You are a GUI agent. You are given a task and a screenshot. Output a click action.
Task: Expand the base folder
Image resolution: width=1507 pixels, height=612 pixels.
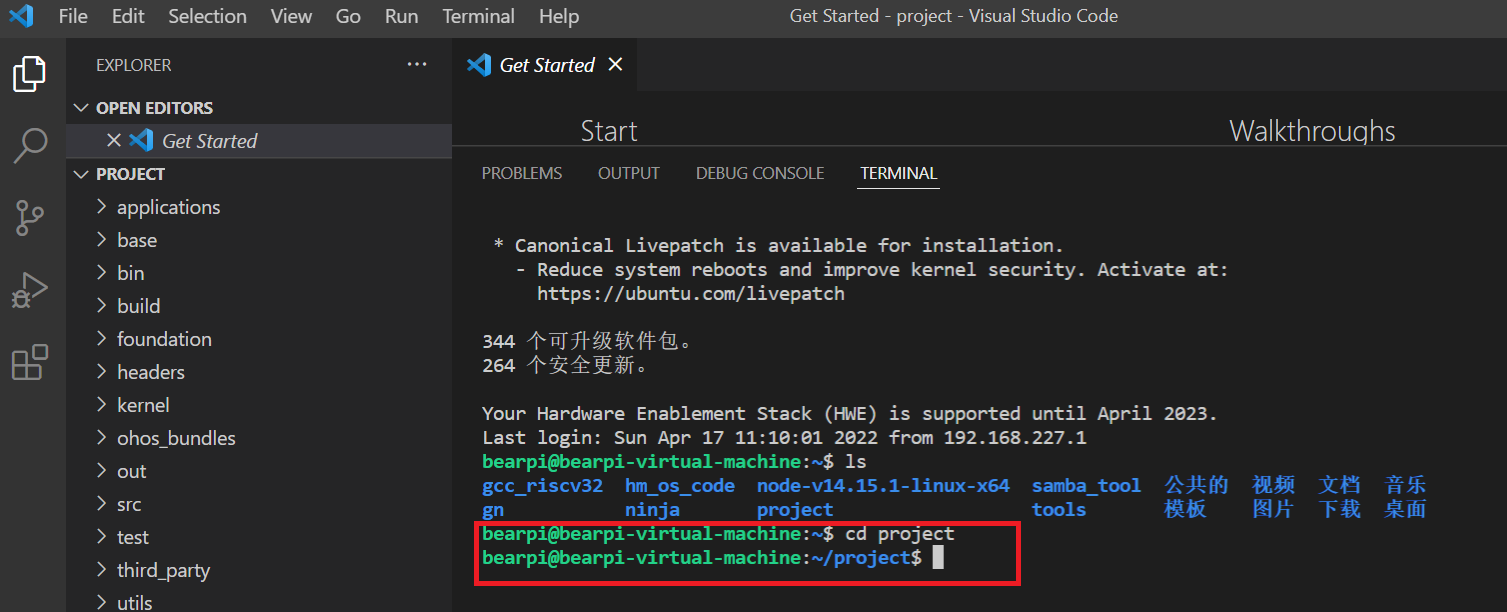[259, 240]
